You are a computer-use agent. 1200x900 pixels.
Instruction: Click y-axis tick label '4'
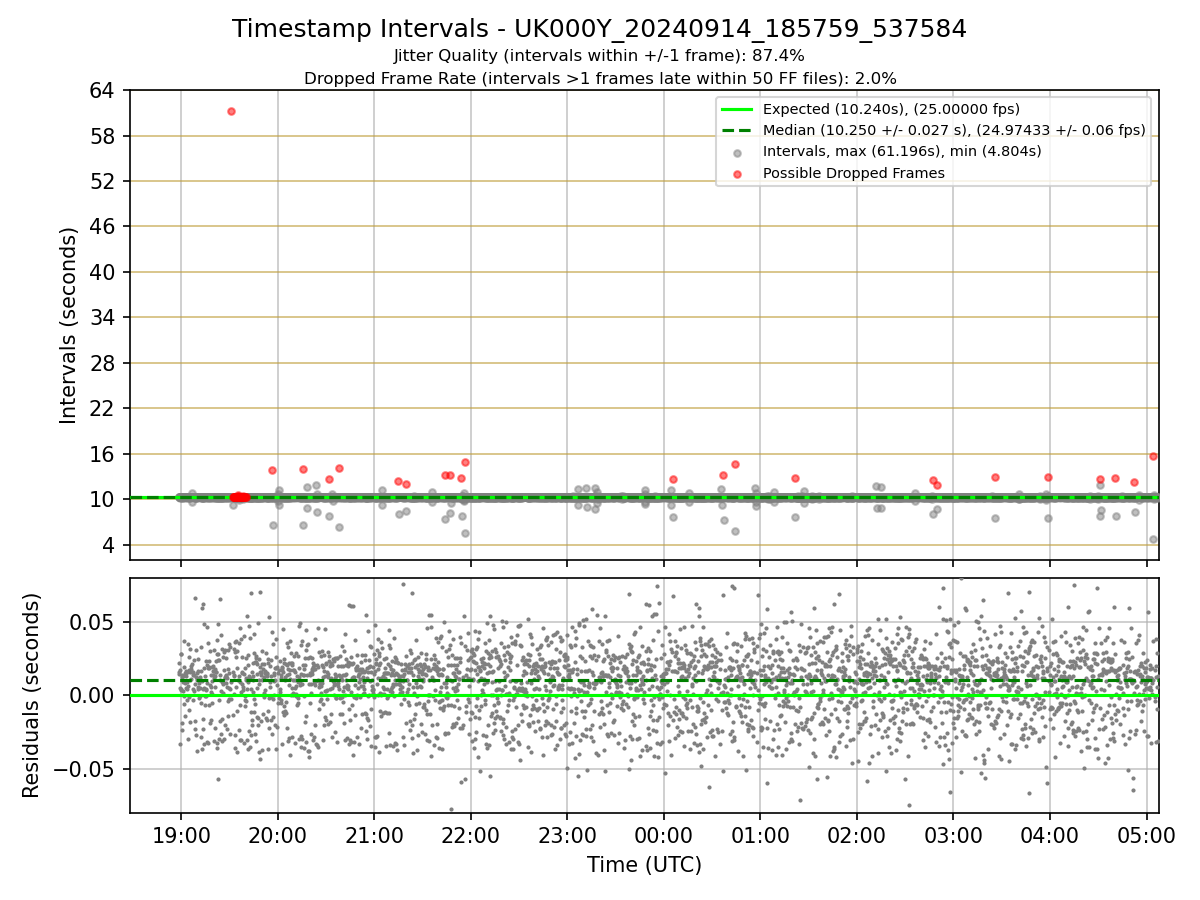109,545
